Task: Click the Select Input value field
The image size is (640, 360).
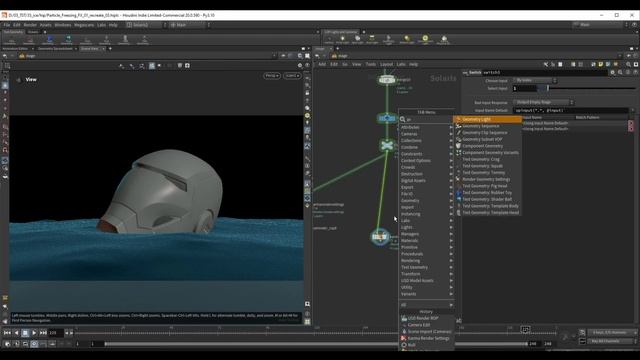Action: tap(525, 88)
